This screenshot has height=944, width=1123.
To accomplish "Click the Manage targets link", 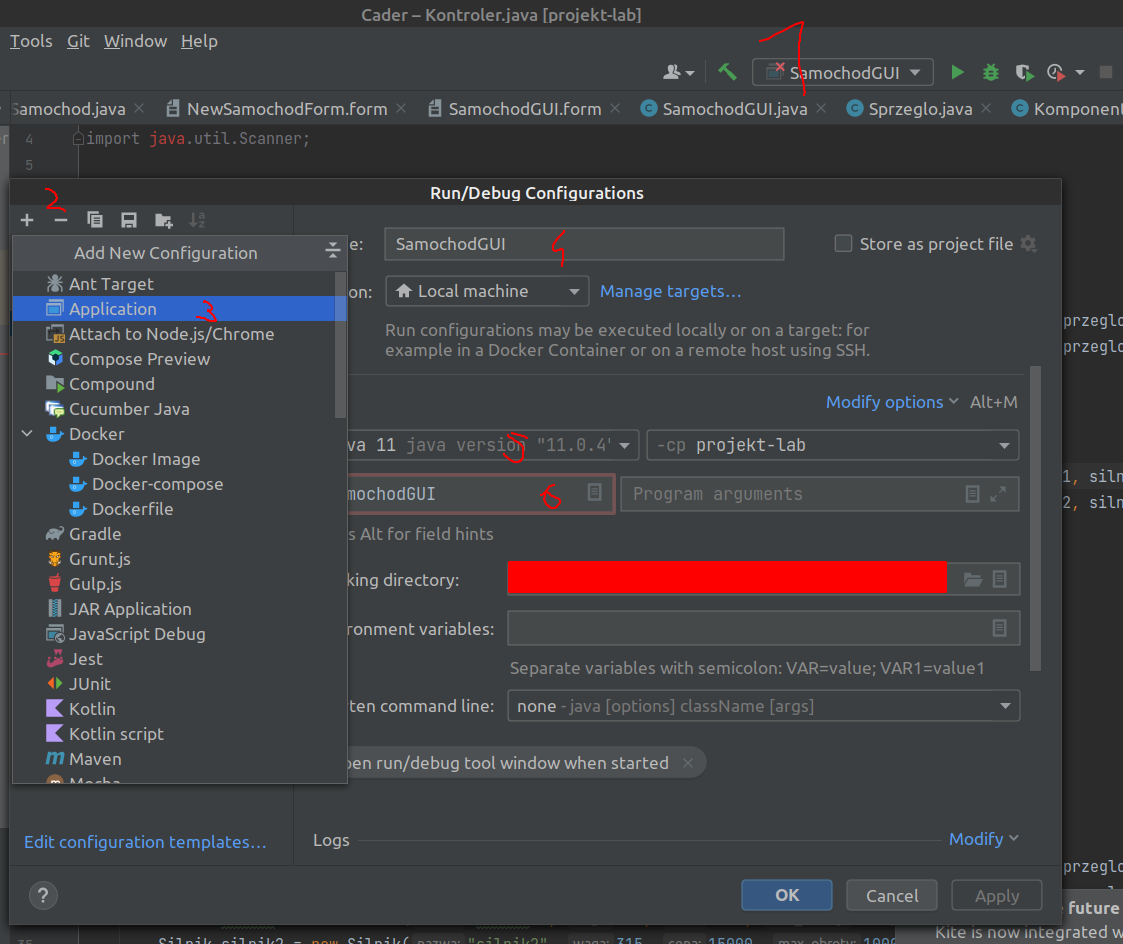I will (670, 291).
